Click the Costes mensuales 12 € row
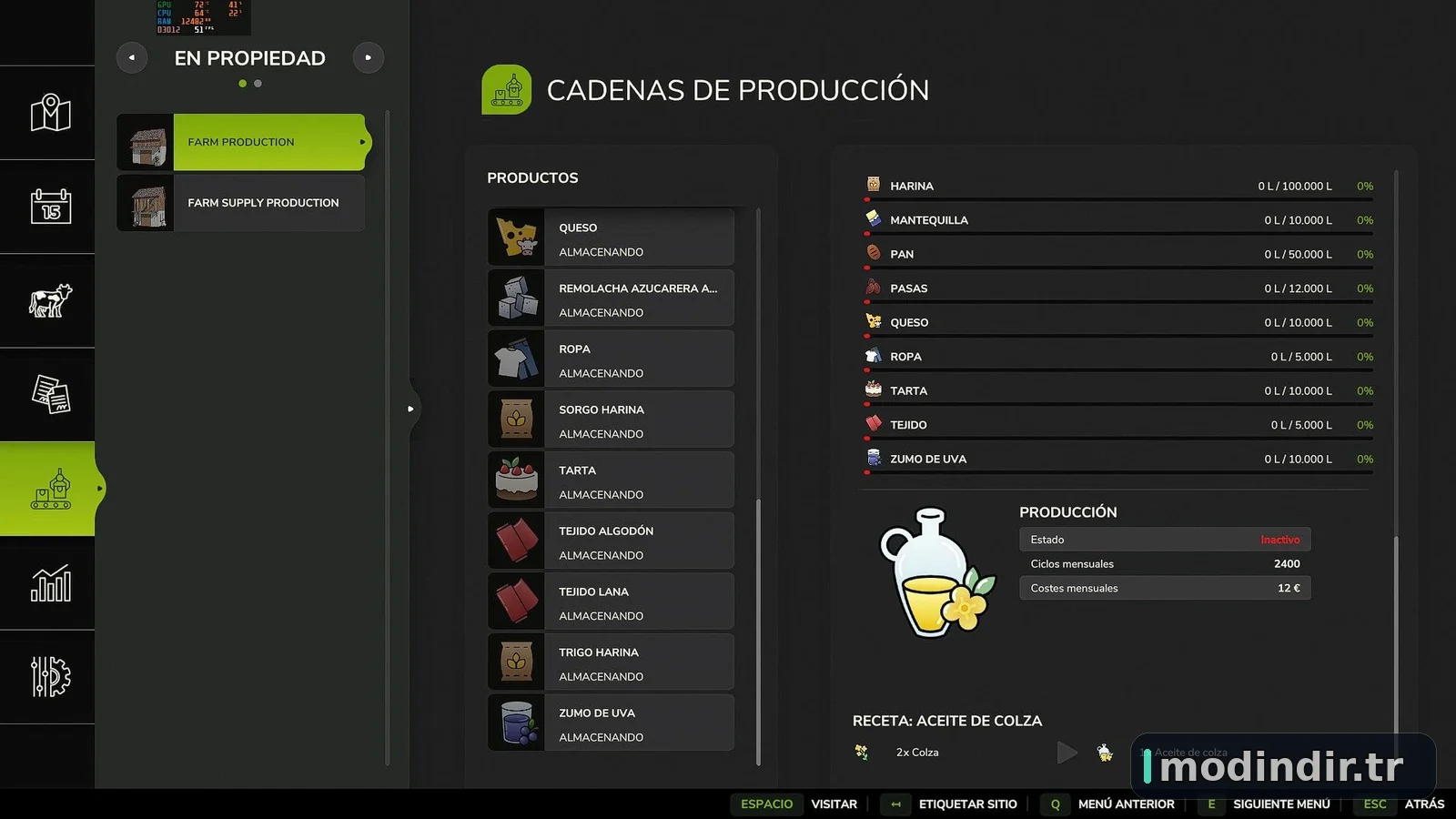 tap(1165, 588)
